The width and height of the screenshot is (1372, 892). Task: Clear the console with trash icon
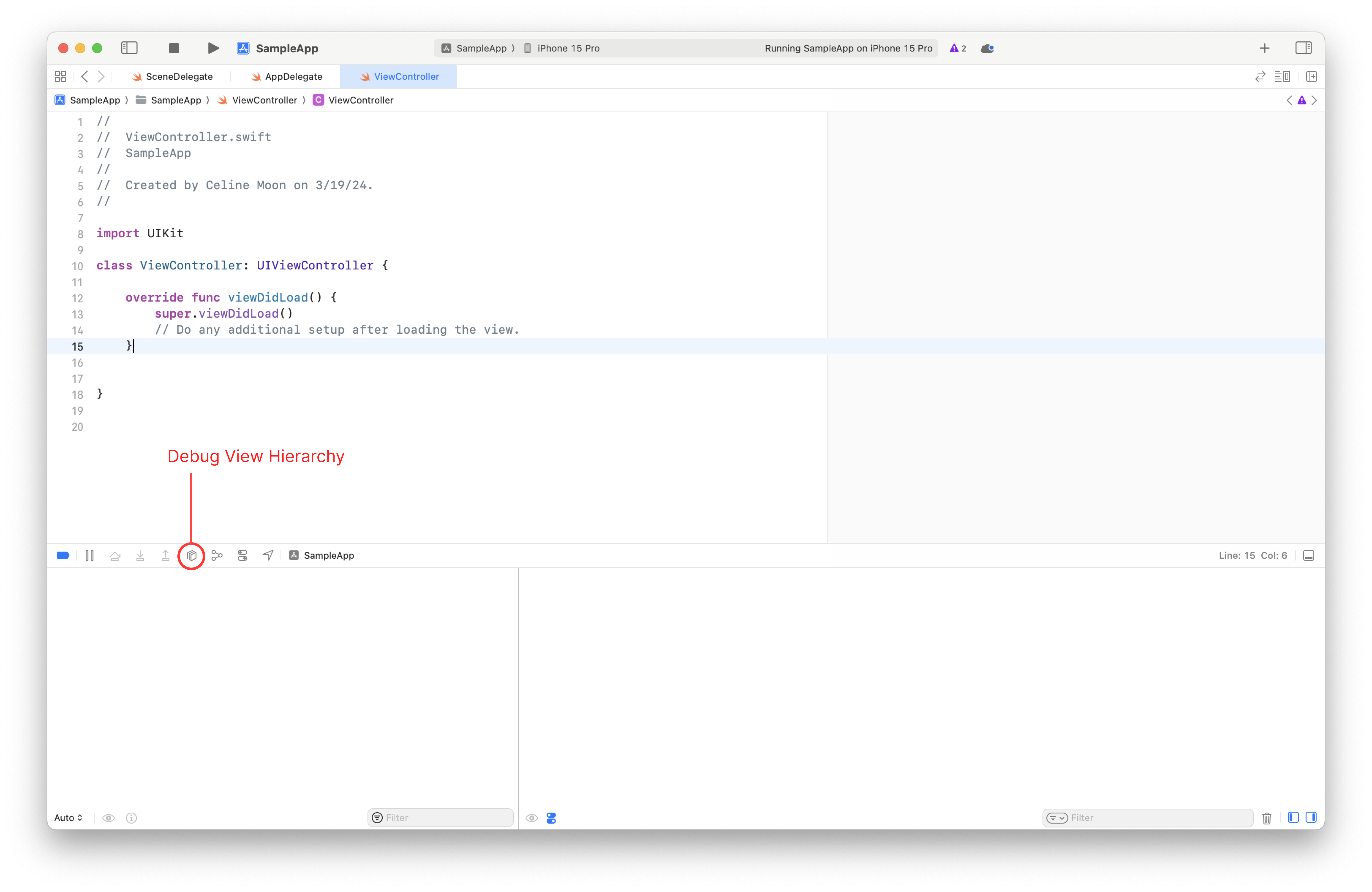tap(1266, 818)
